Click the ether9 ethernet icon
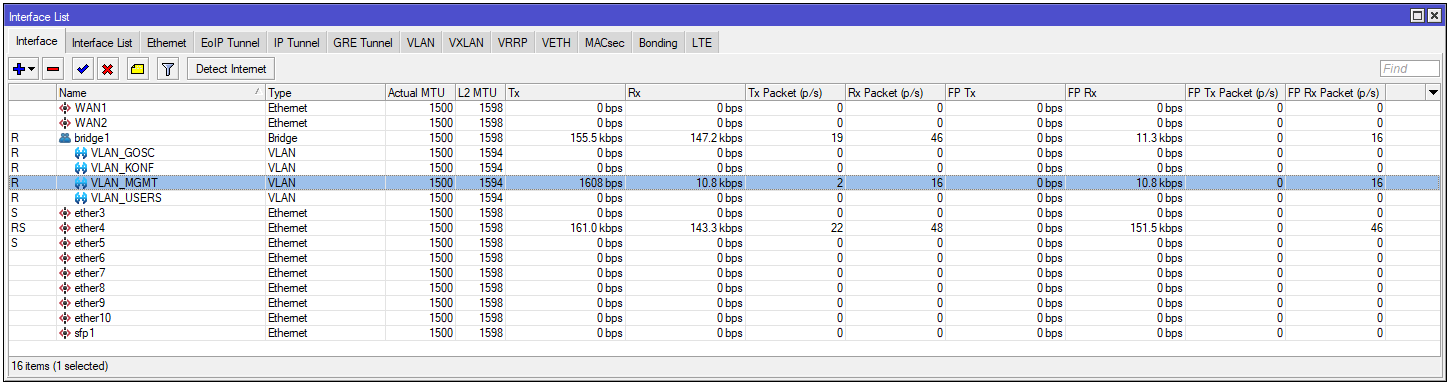 click(x=66, y=302)
